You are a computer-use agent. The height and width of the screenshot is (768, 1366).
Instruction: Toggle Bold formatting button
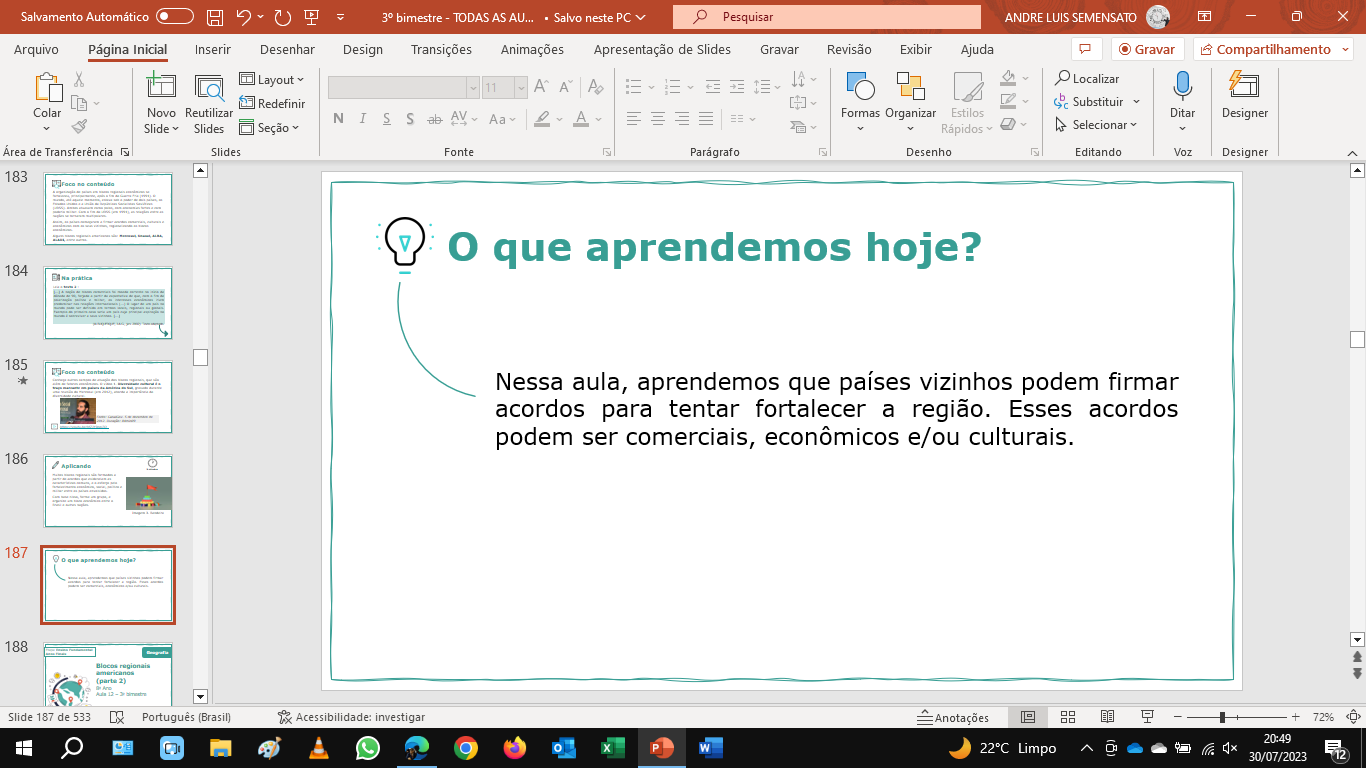tap(338, 119)
